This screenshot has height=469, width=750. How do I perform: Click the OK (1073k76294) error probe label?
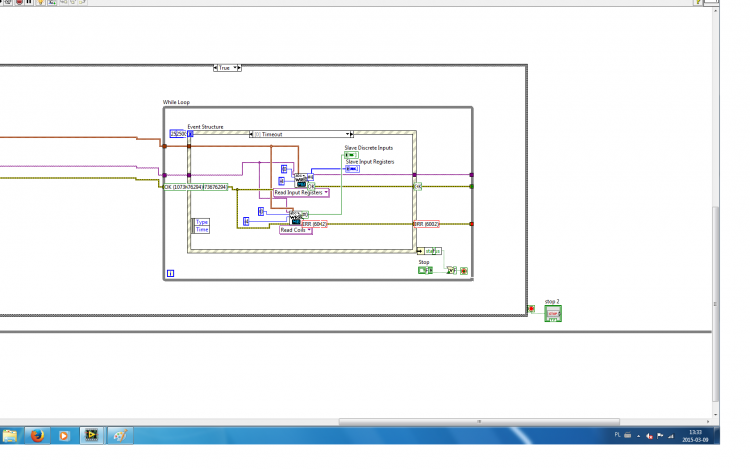(x=195, y=187)
